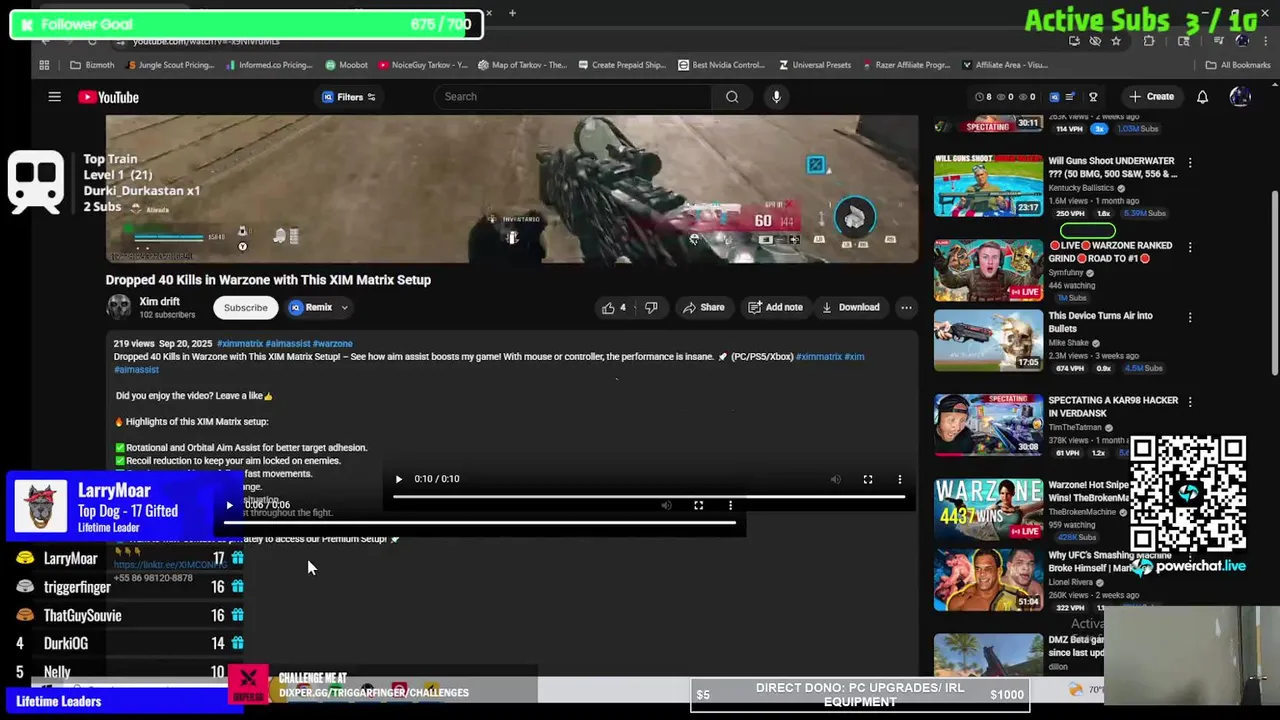
Task: Enter fullscreen on the 0:10 player
Action: (x=868, y=479)
